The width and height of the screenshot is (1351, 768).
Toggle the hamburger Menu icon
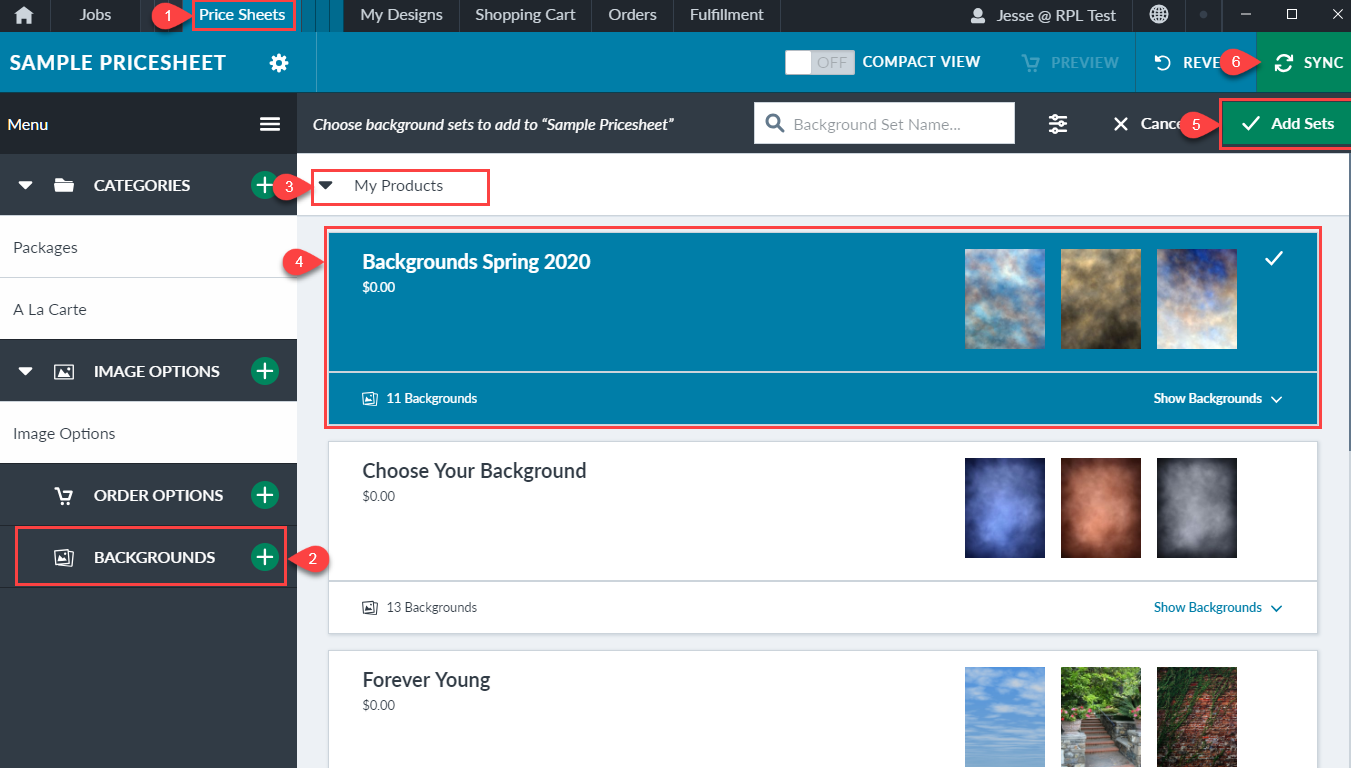point(270,124)
